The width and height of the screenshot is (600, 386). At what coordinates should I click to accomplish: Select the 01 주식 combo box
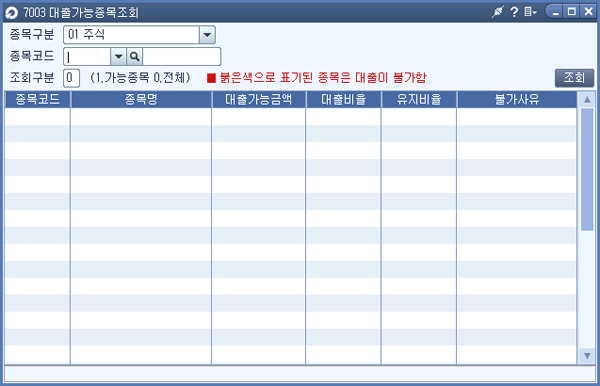(139, 35)
